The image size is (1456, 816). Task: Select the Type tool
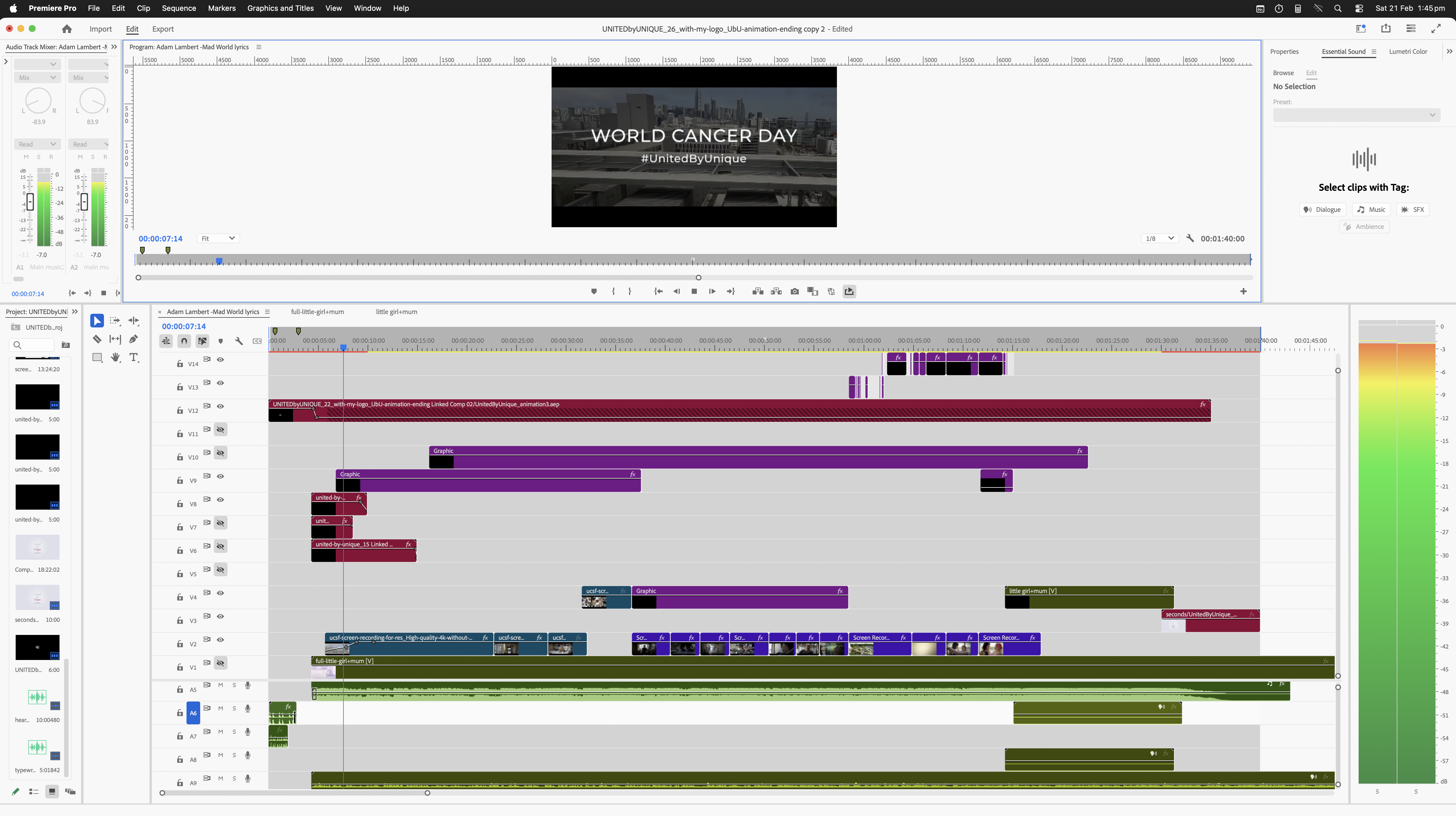[134, 357]
